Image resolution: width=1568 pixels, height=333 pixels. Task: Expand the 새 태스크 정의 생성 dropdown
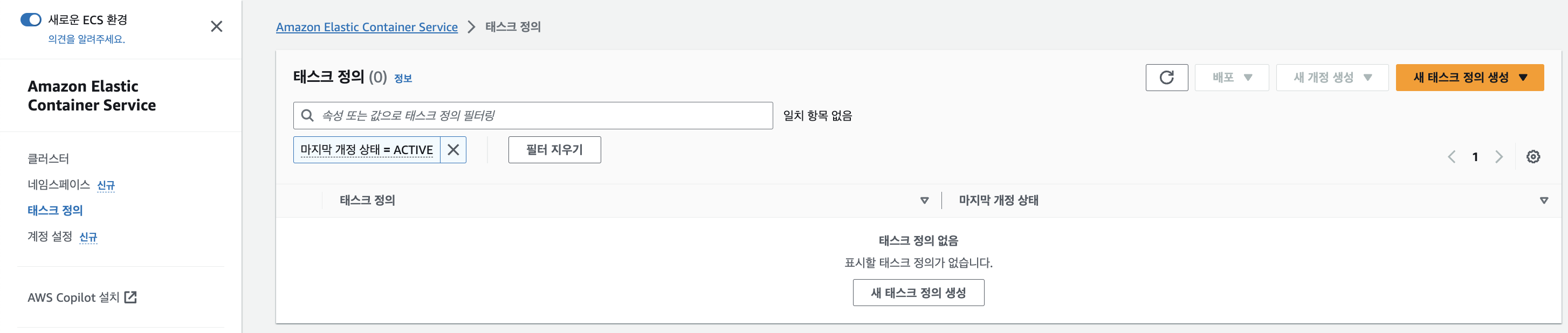[x=1522, y=77]
